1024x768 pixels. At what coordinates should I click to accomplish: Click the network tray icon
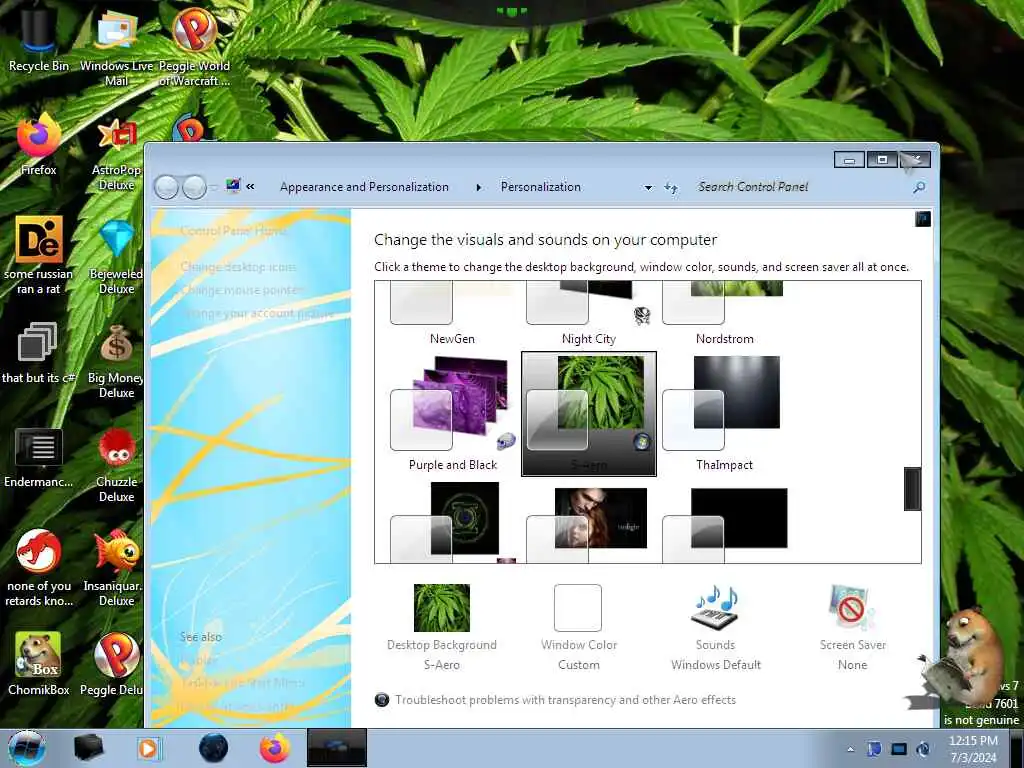tap(899, 749)
